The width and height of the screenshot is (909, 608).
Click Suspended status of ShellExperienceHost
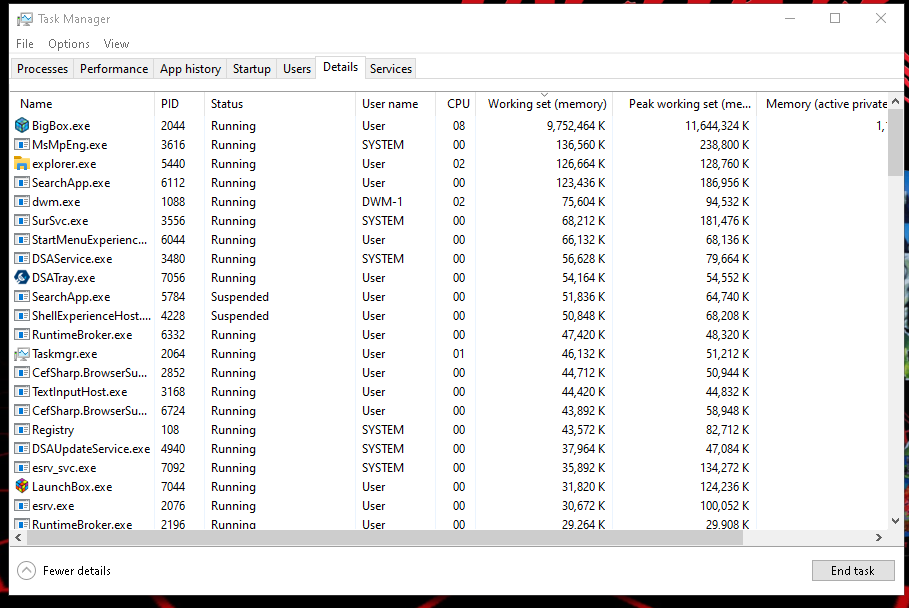[239, 316]
